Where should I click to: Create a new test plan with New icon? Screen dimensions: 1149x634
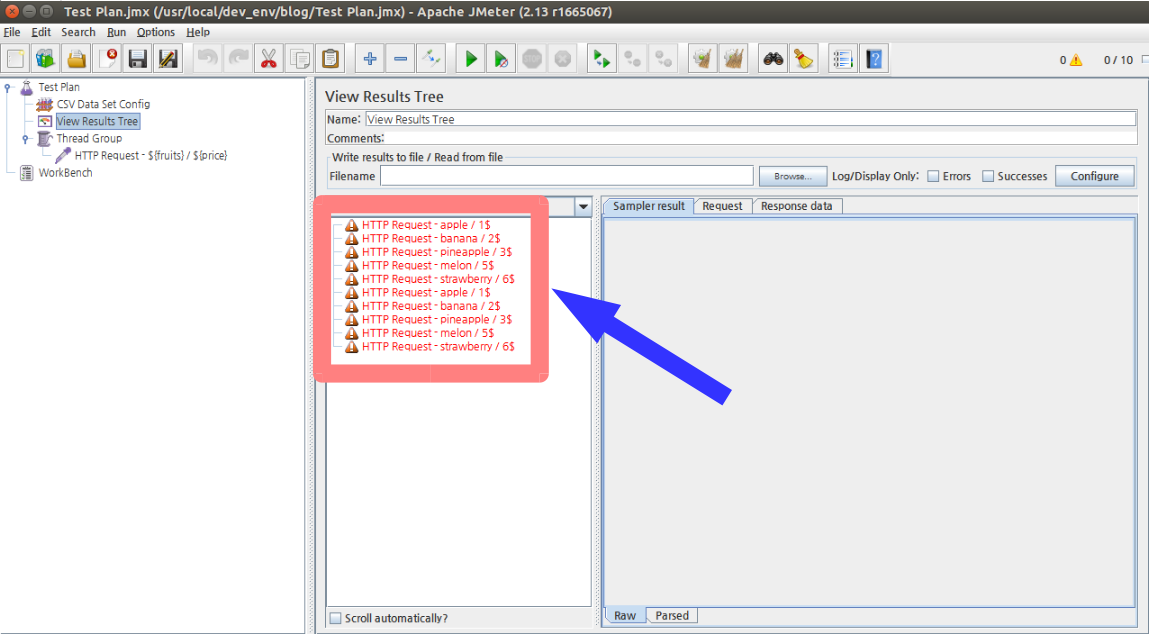[15, 59]
